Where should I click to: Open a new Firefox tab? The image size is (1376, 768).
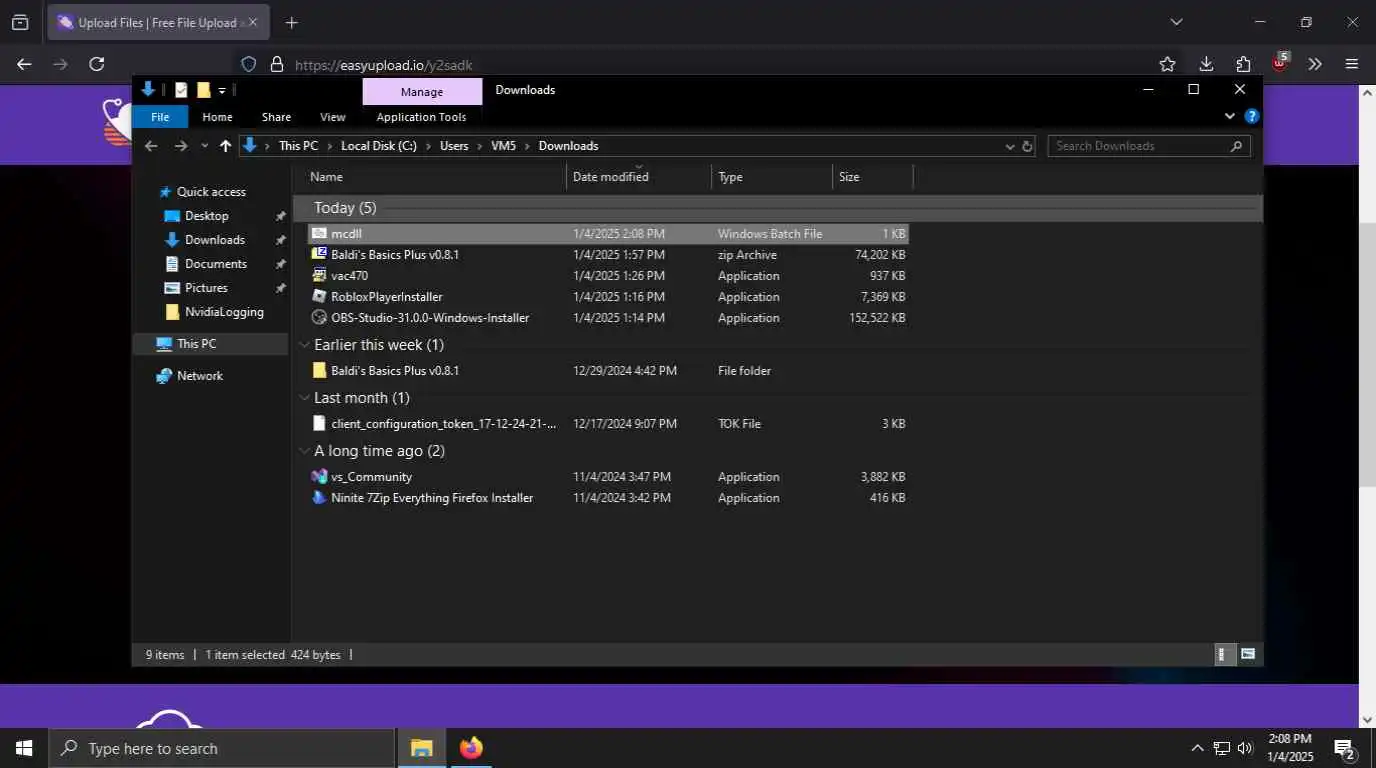pos(291,22)
